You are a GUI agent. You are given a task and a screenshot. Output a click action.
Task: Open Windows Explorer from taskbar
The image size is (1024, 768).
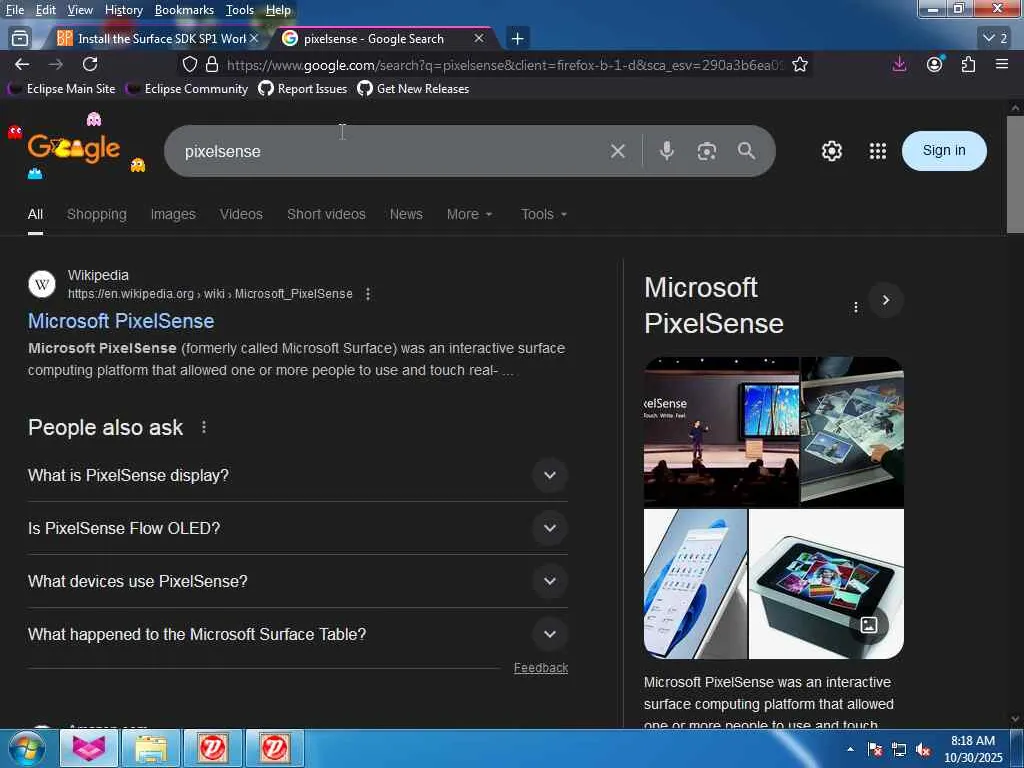click(151, 748)
